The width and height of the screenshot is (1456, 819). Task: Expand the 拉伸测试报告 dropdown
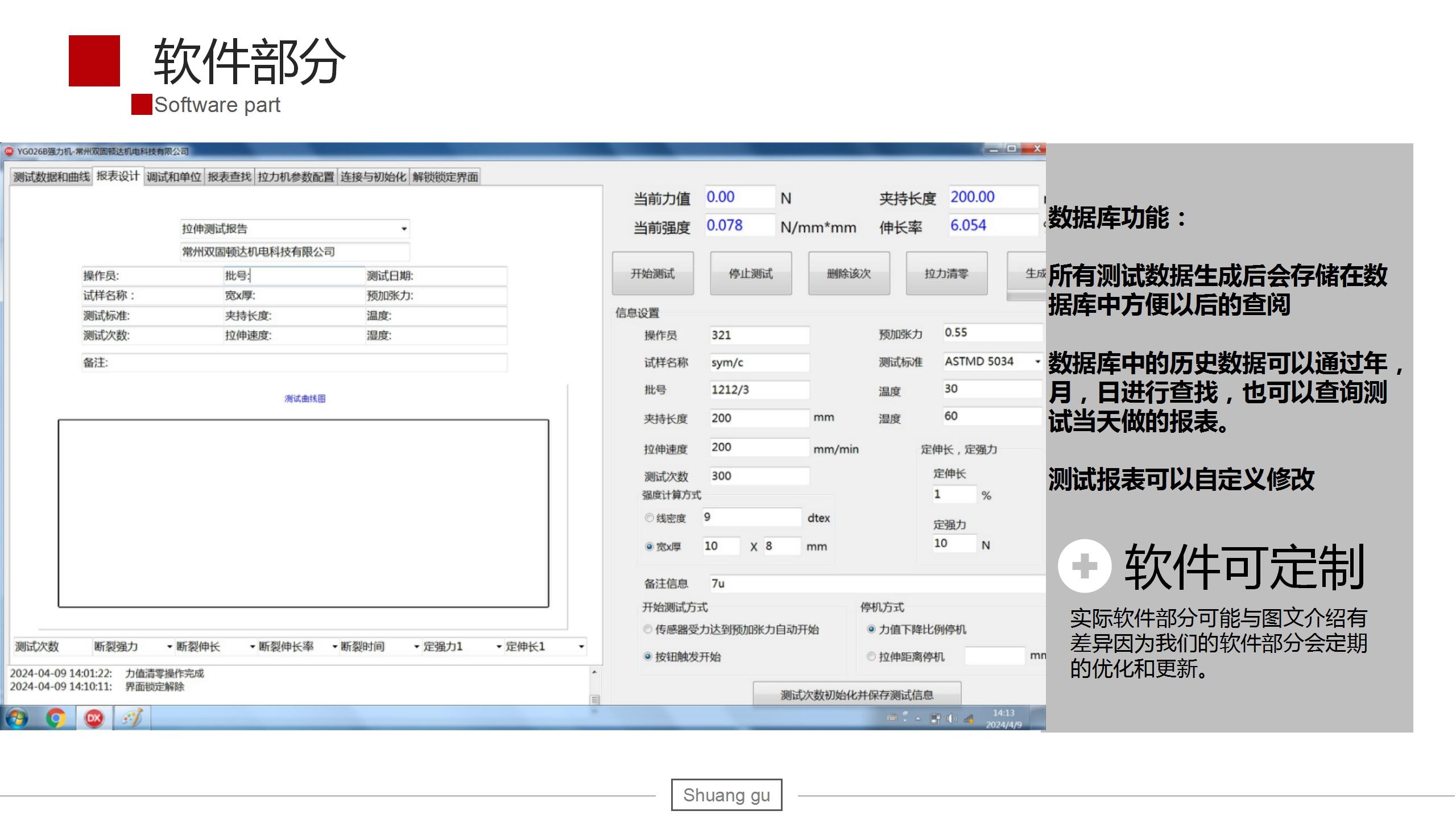[x=404, y=229]
